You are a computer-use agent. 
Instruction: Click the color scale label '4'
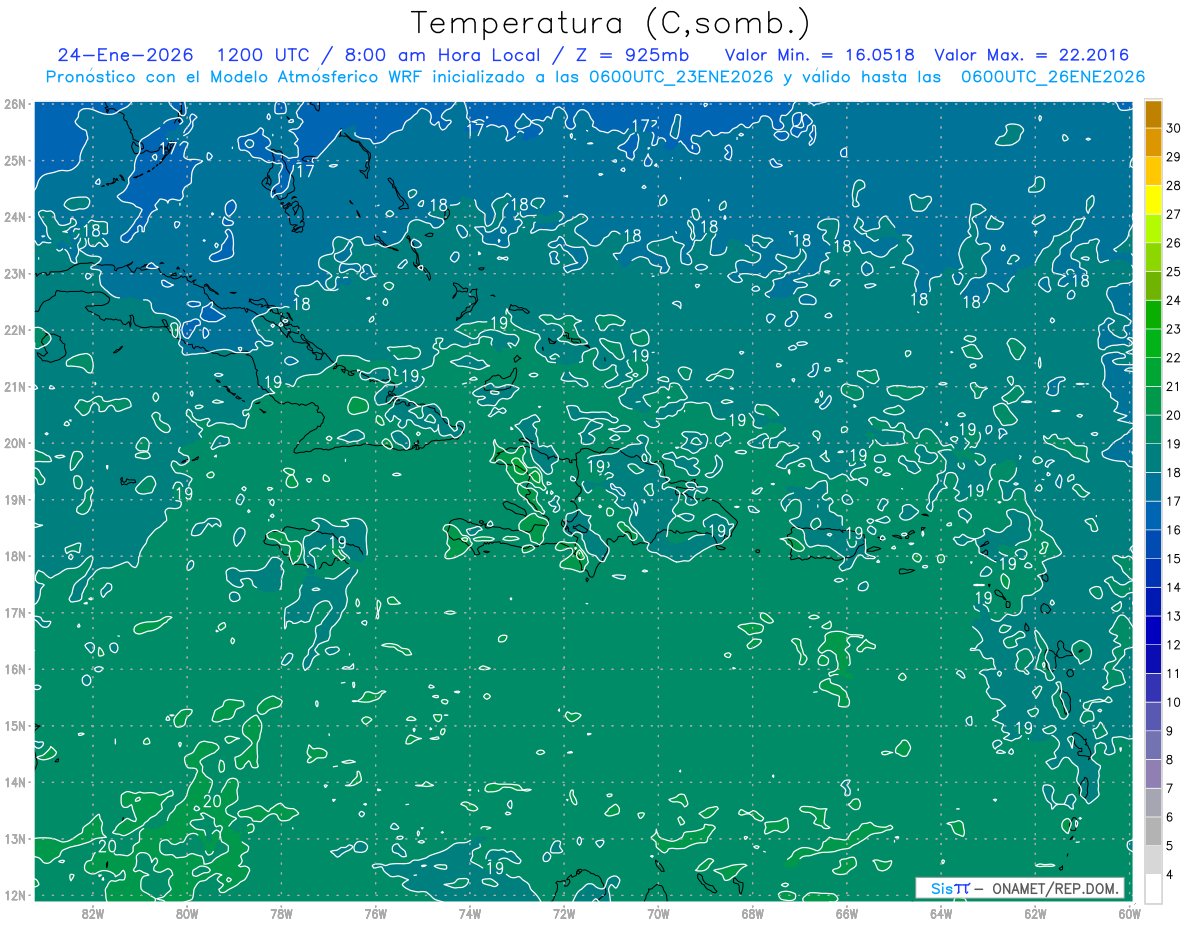tap(1170, 874)
